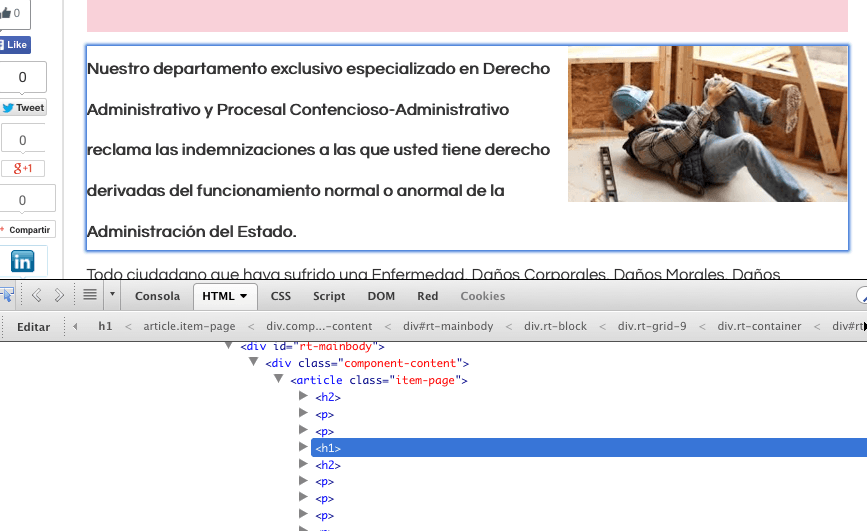The height and width of the screenshot is (531, 867).
Task: Click the Editar button
Action: (x=34, y=327)
